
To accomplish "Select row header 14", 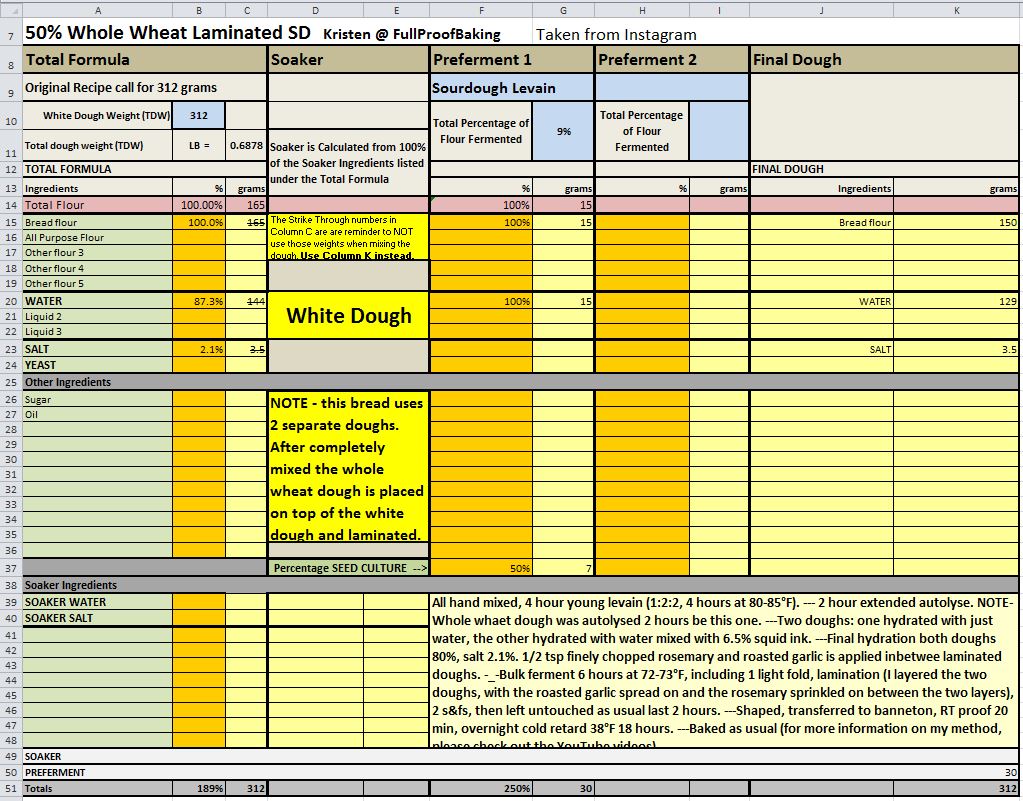I will (x=10, y=205).
